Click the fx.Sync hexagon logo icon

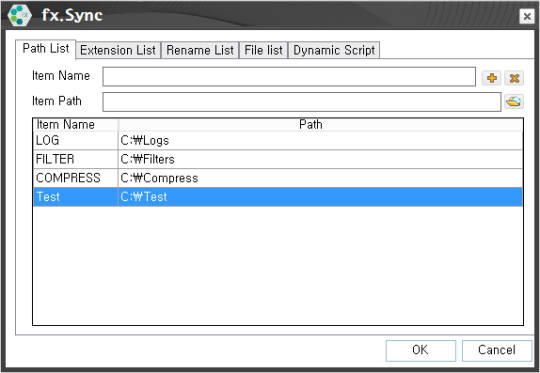(x=19, y=15)
